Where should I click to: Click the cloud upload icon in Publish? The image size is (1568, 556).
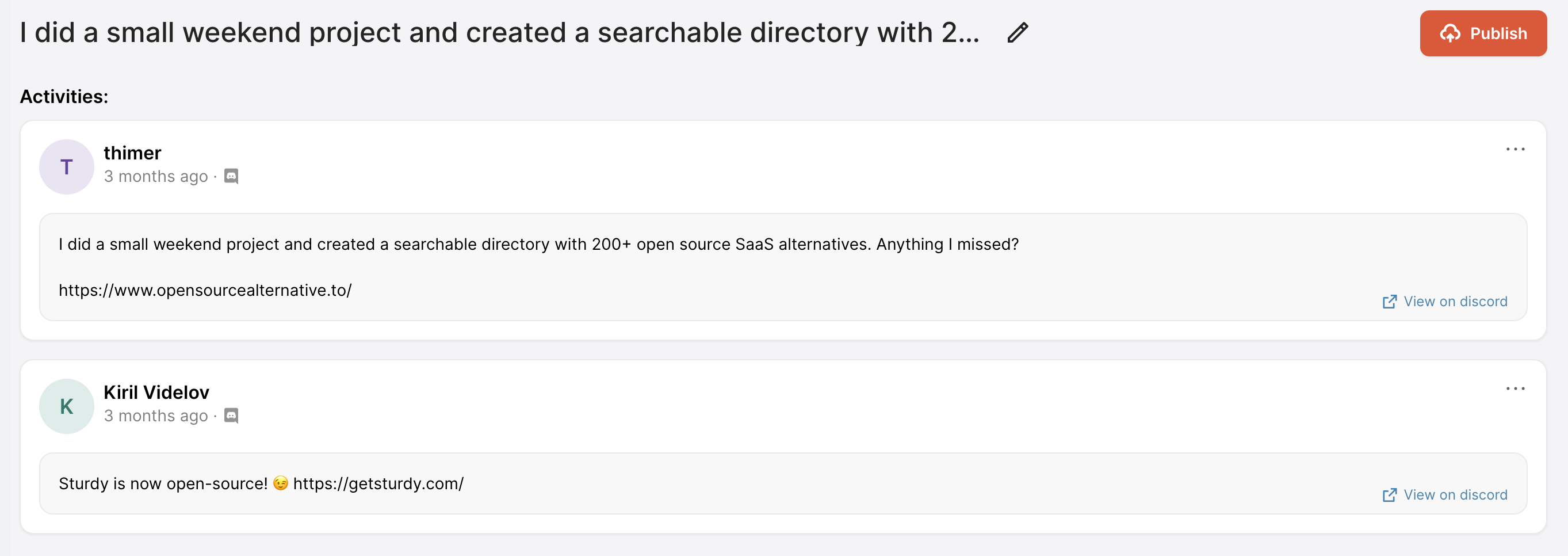coord(1450,33)
